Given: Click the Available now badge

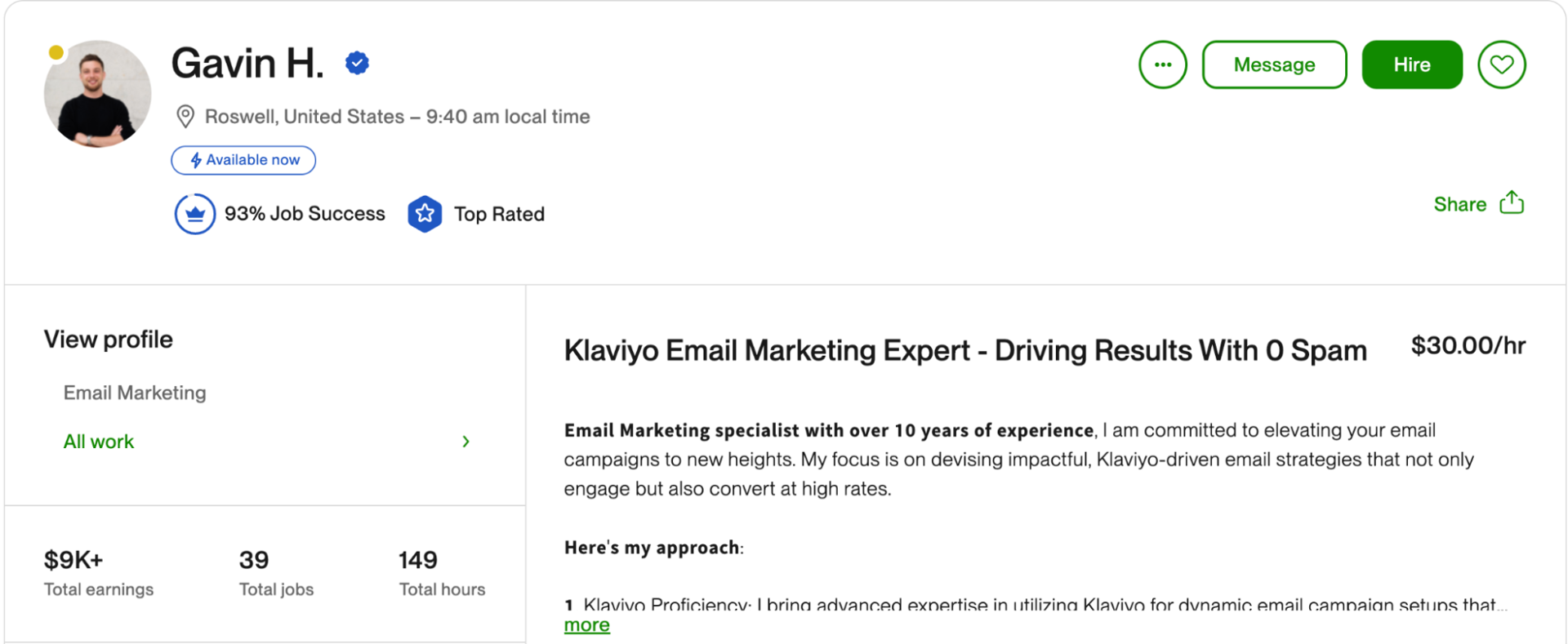Looking at the screenshot, I should point(243,160).
